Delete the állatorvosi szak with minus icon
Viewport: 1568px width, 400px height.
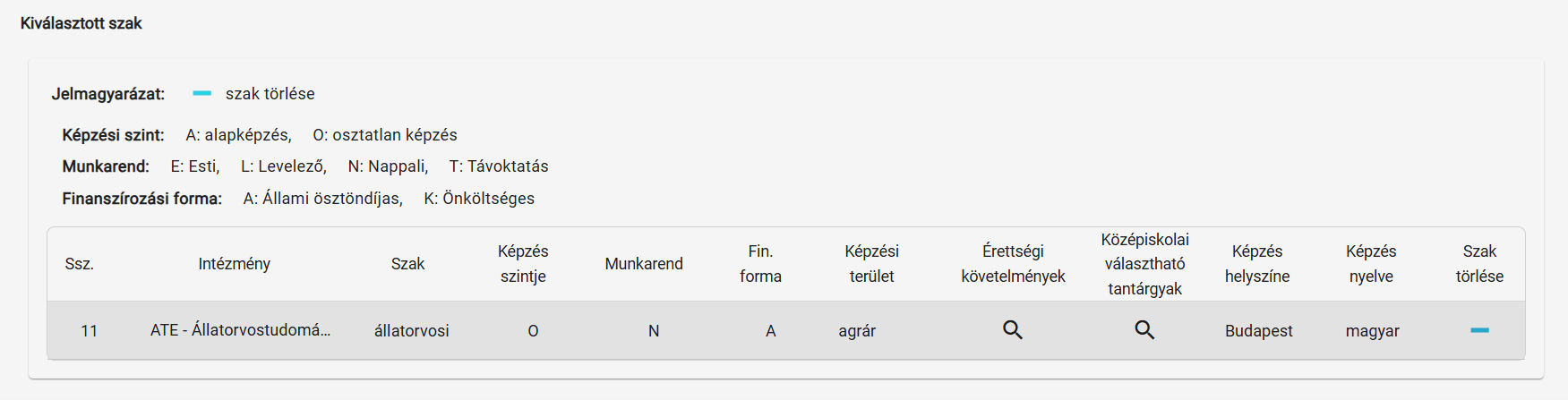tap(1479, 330)
